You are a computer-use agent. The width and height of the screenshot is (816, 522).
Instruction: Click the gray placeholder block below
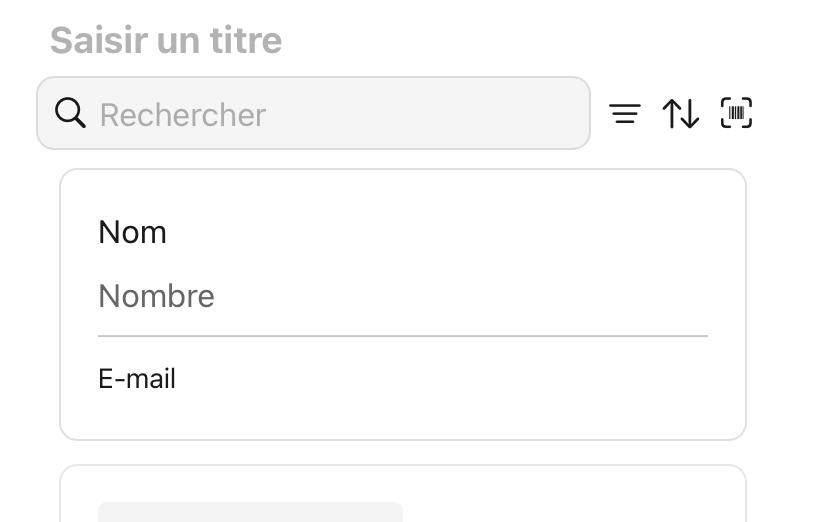click(250, 512)
